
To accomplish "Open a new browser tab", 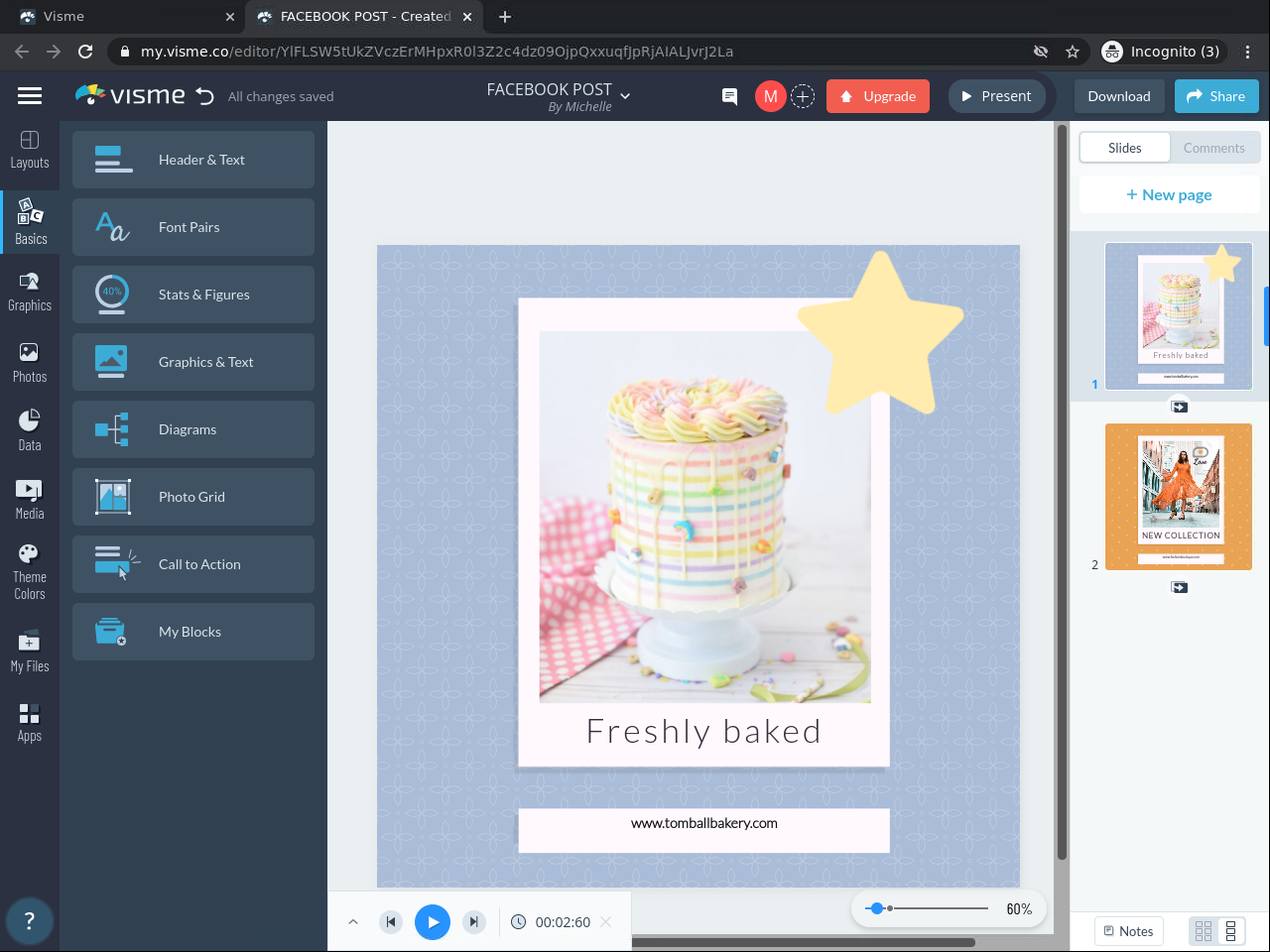I will click(505, 17).
